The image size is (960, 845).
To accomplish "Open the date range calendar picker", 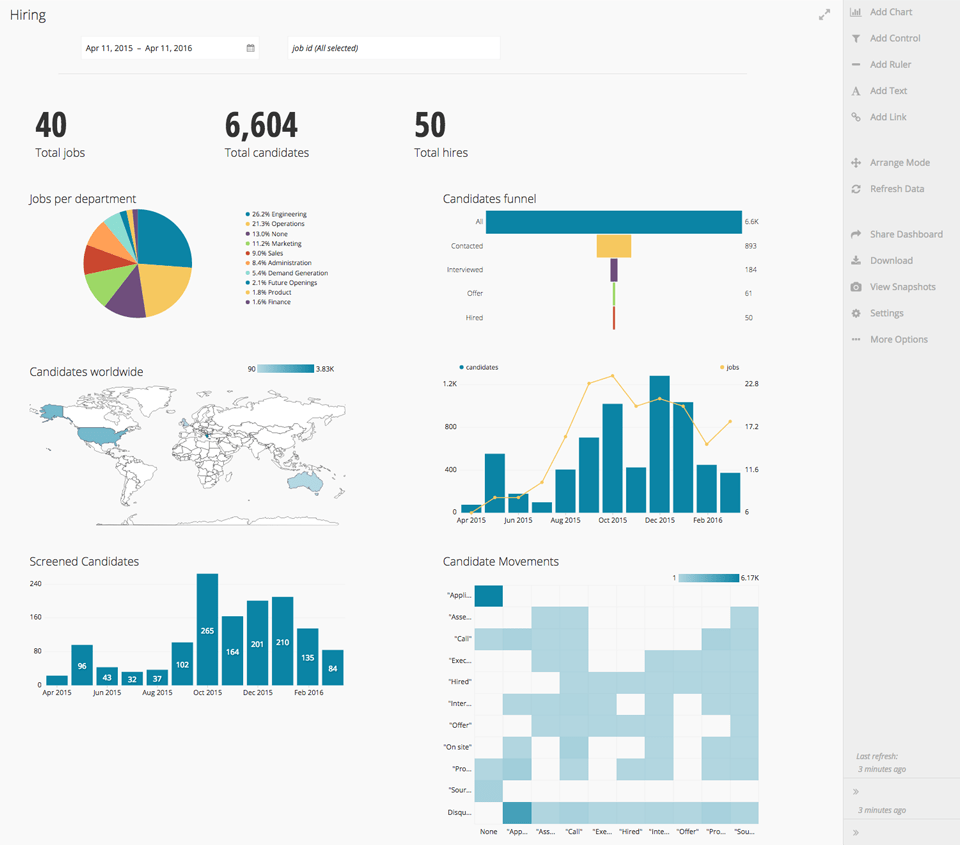I will 250,47.
